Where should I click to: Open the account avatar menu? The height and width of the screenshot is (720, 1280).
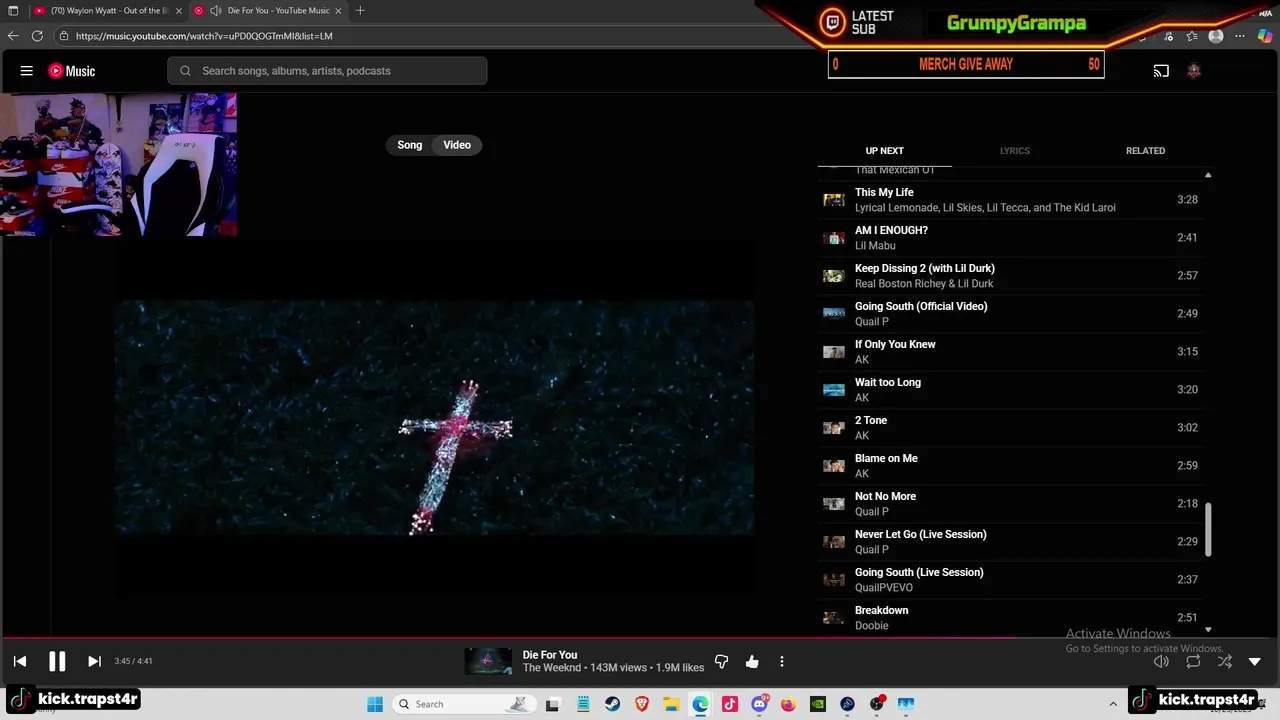1193,71
